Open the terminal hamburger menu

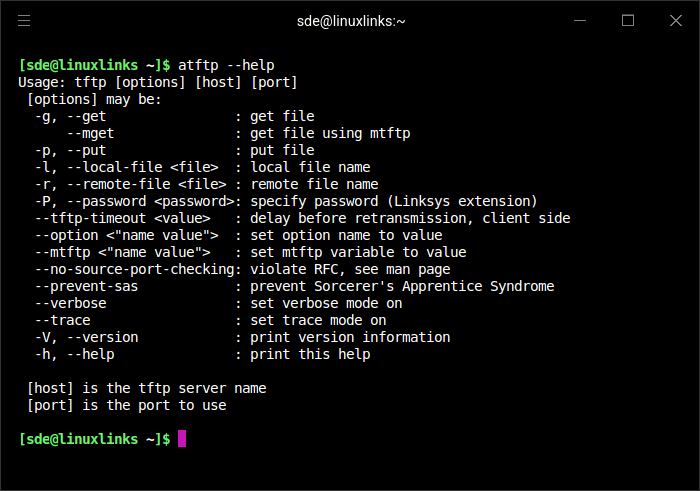click(x=24, y=20)
